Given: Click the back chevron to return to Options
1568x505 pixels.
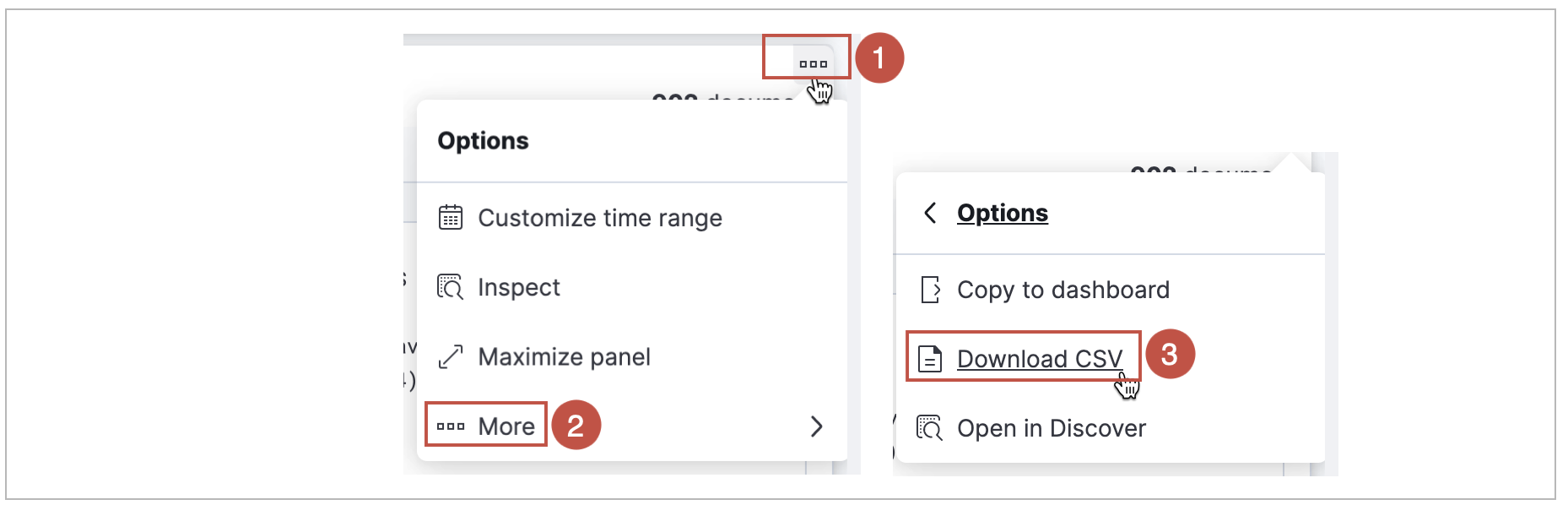Looking at the screenshot, I should tap(930, 214).
